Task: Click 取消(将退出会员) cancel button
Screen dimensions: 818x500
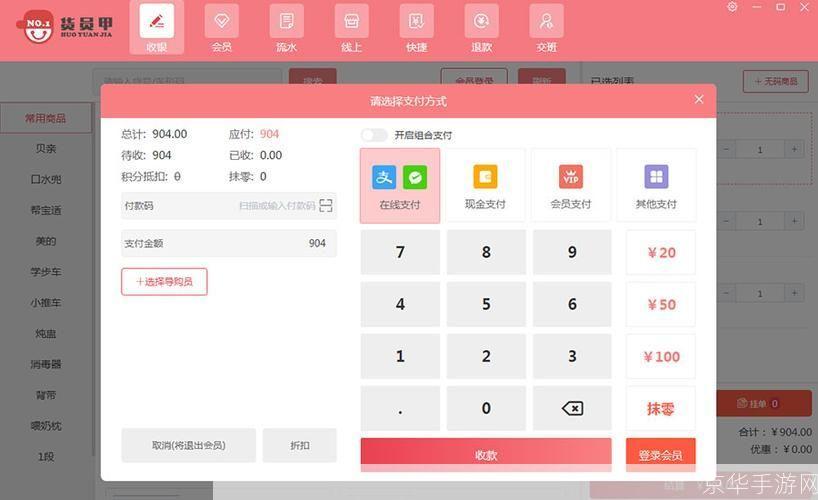Action: (x=188, y=445)
